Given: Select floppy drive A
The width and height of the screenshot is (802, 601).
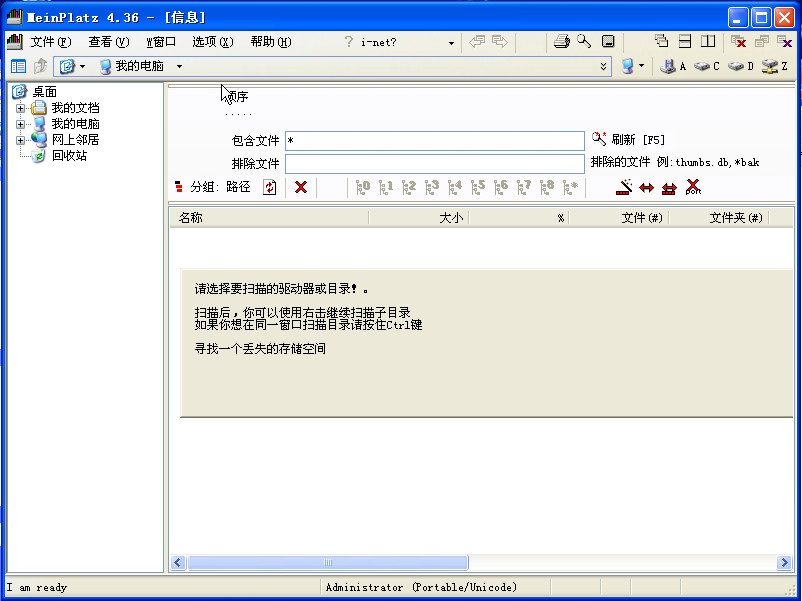Looking at the screenshot, I should [x=673, y=66].
